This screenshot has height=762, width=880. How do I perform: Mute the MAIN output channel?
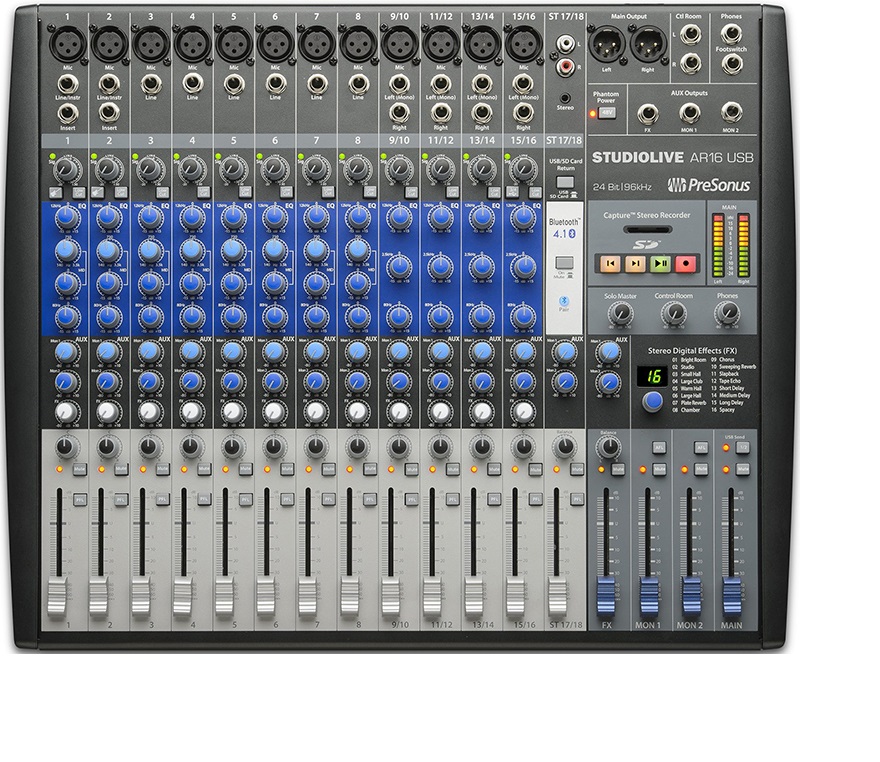point(742,468)
